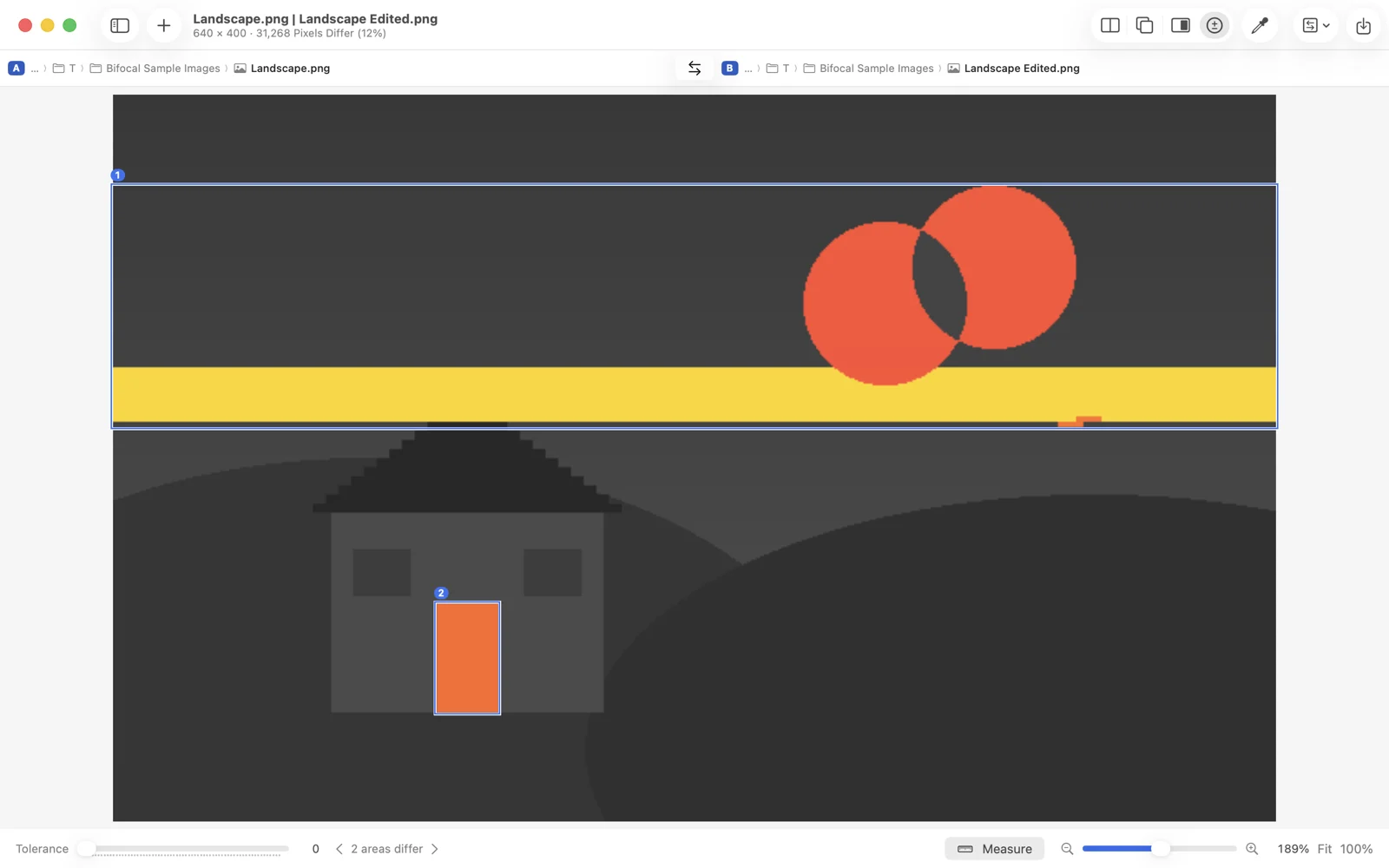Viewport: 1389px width, 868px height.
Task: Zoom out with the minus magnifier
Action: click(x=1067, y=849)
